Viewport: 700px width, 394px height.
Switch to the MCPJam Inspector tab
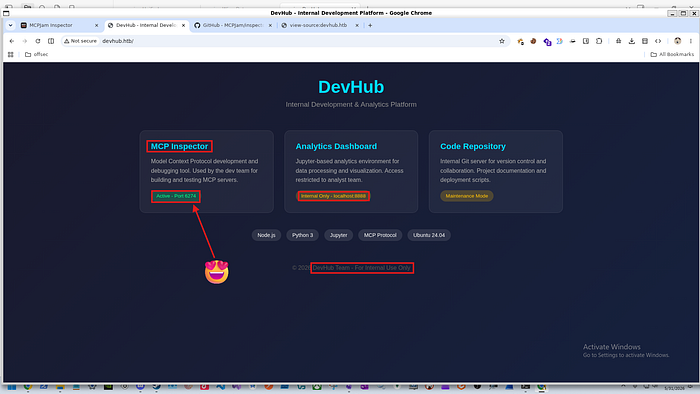(x=59, y=25)
